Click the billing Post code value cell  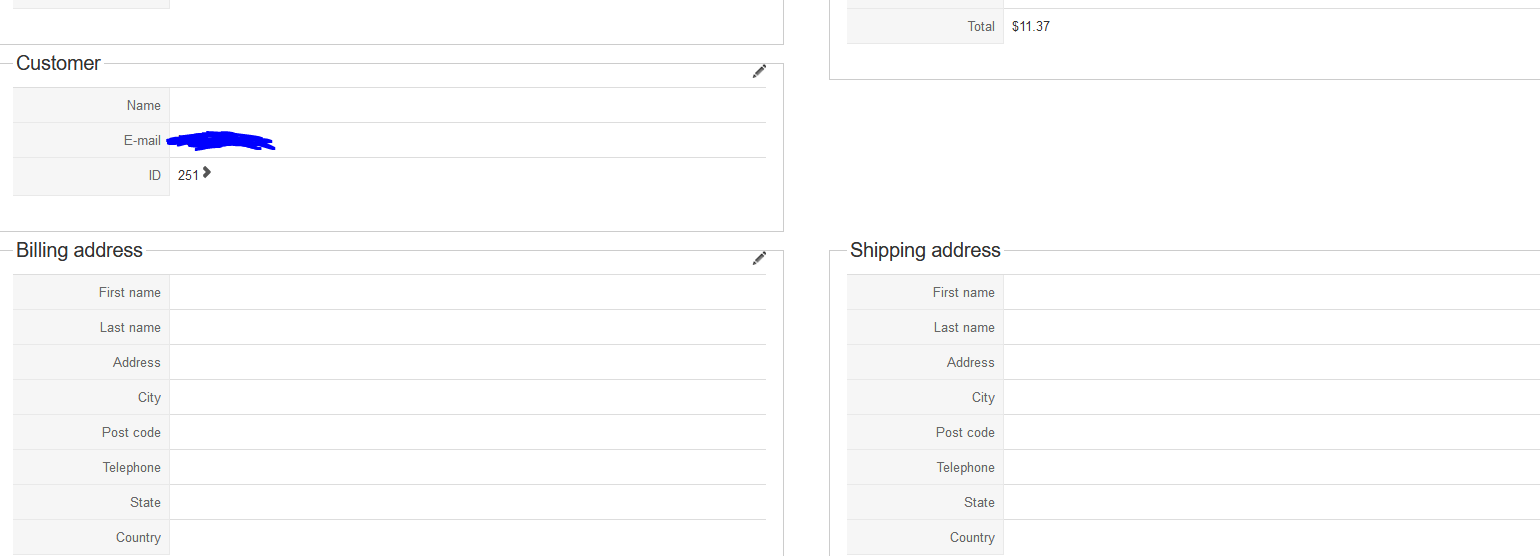click(x=467, y=433)
